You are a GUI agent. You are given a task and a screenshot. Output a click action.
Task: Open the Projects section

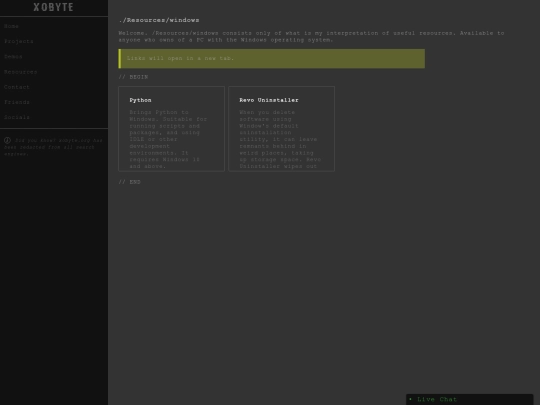pyautogui.click(x=19, y=41)
